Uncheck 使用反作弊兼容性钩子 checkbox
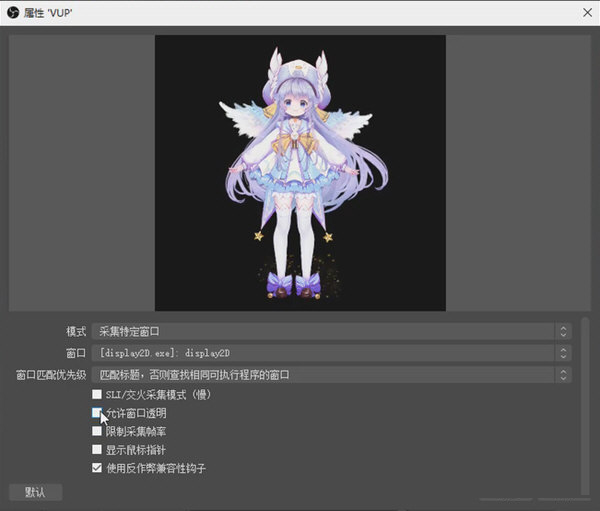 (97, 468)
